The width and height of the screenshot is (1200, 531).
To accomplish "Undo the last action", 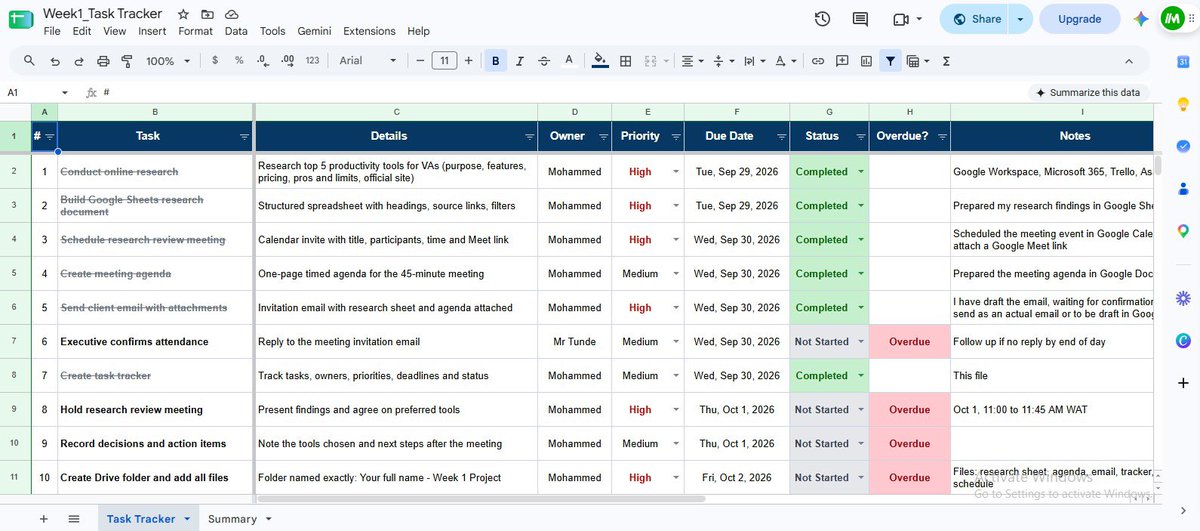I will click(54, 61).
